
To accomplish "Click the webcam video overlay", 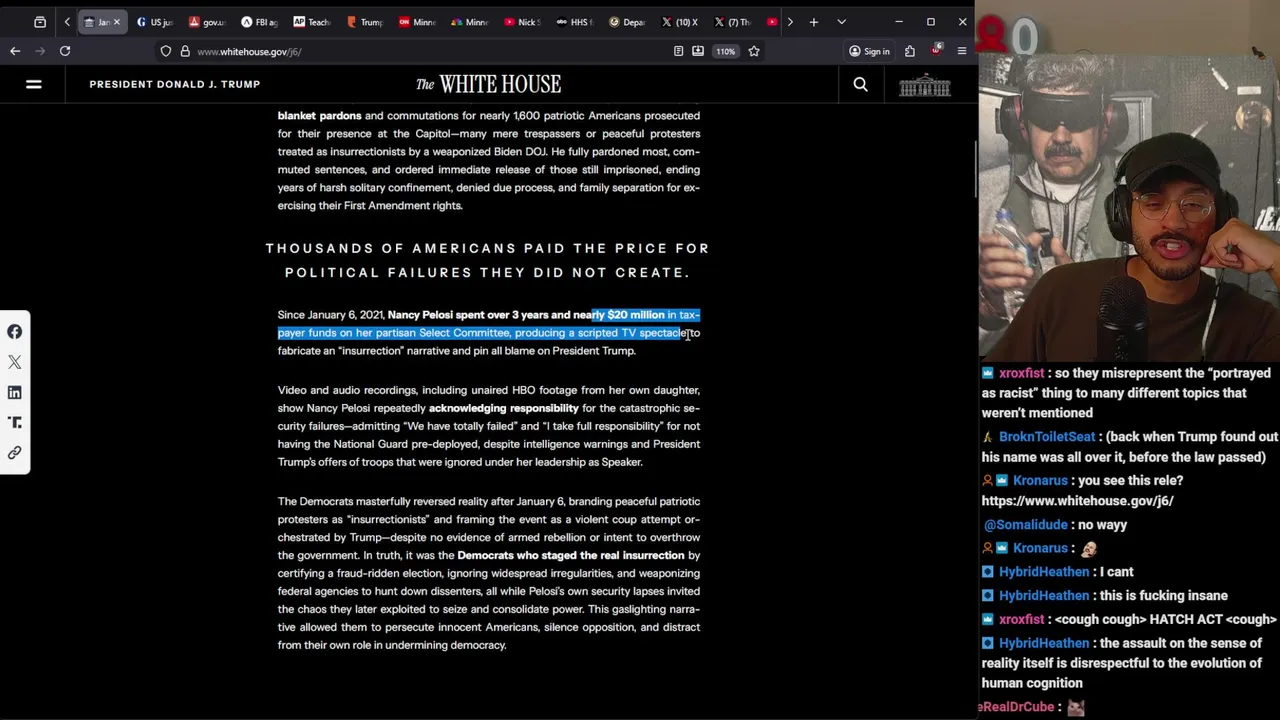I will (1129, 207).
